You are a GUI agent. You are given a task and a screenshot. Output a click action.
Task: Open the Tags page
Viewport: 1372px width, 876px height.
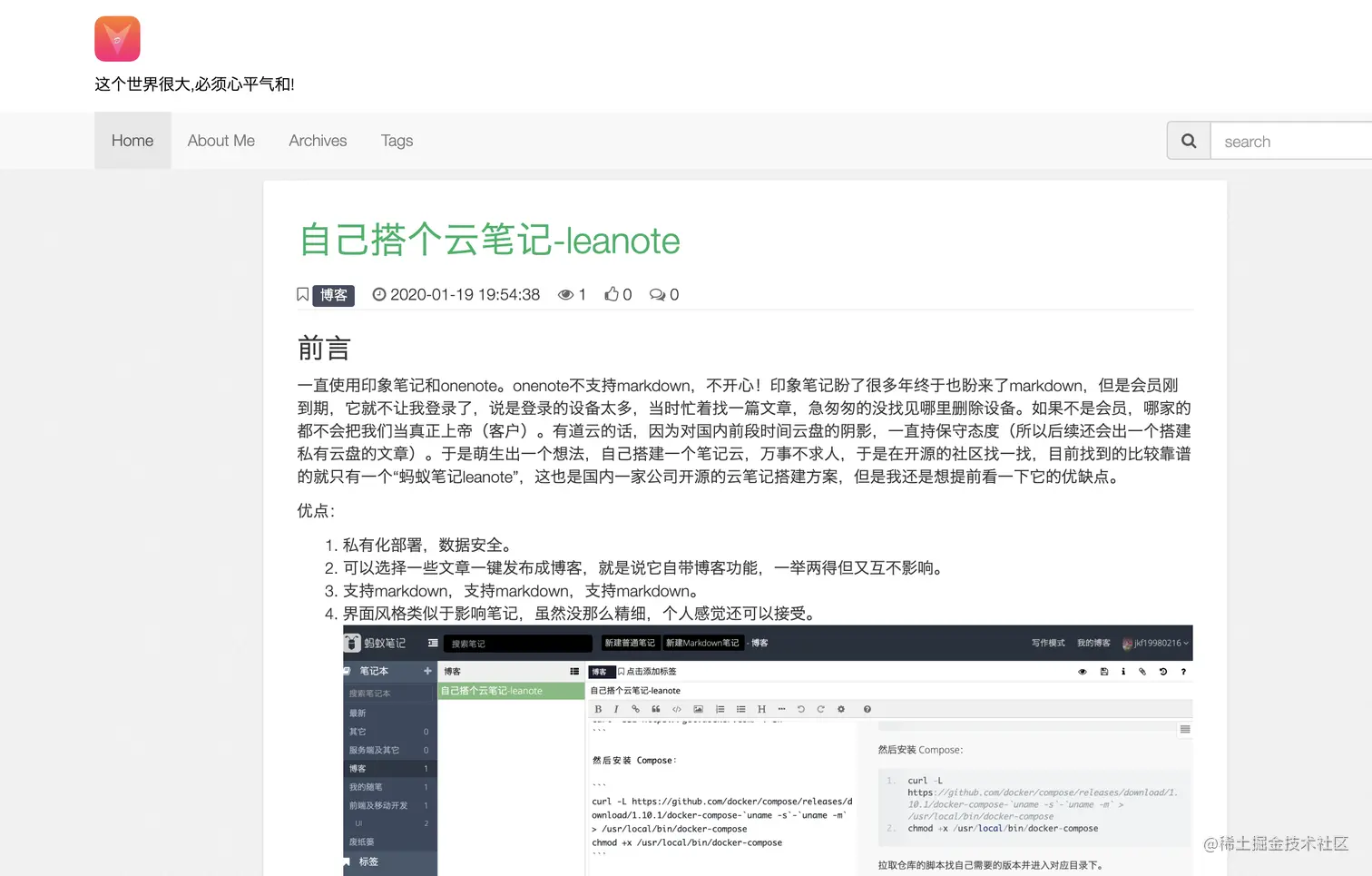point(397,141)
